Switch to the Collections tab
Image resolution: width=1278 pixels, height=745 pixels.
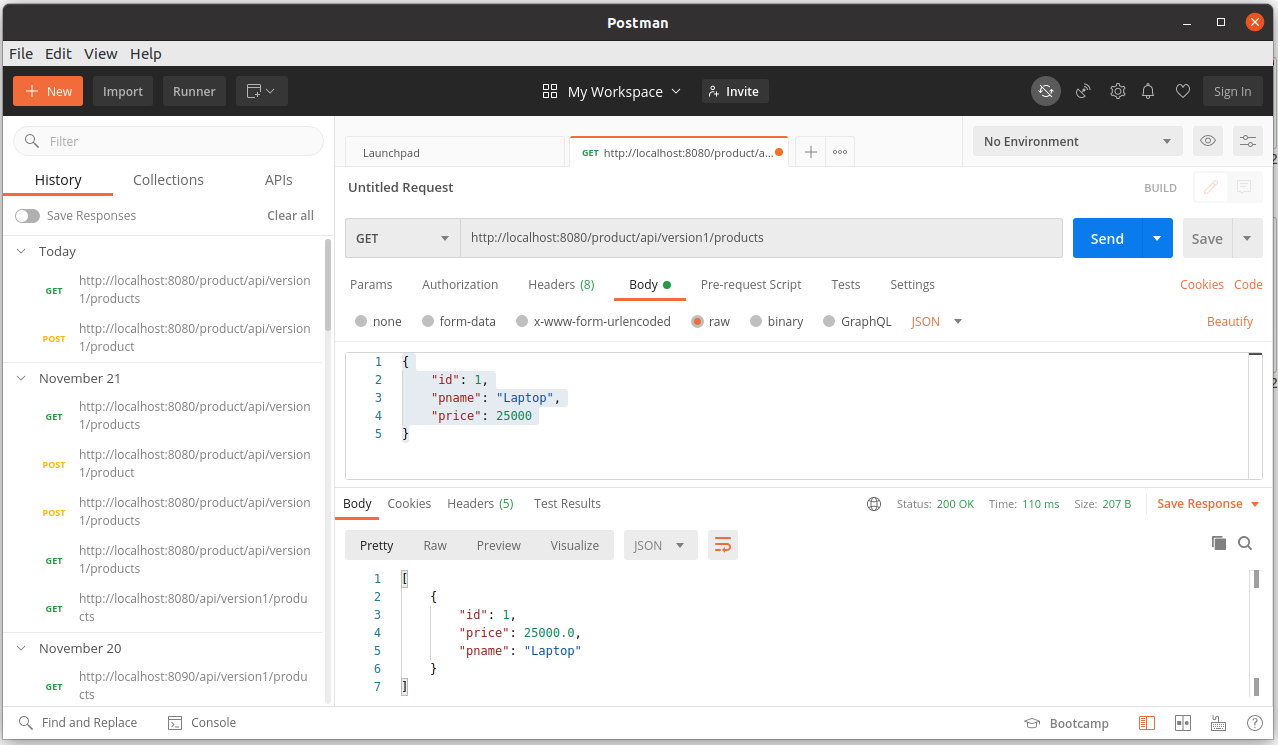point(168,180)
